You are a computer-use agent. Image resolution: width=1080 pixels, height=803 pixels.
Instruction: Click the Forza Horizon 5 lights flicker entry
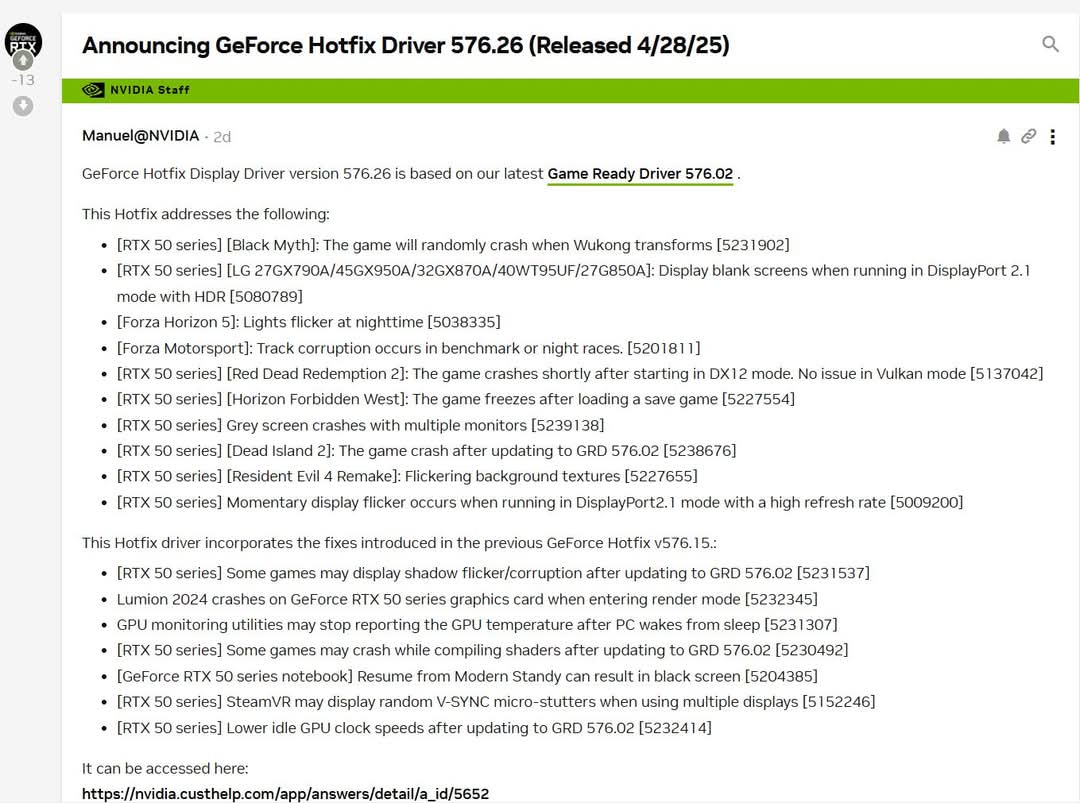309,322
